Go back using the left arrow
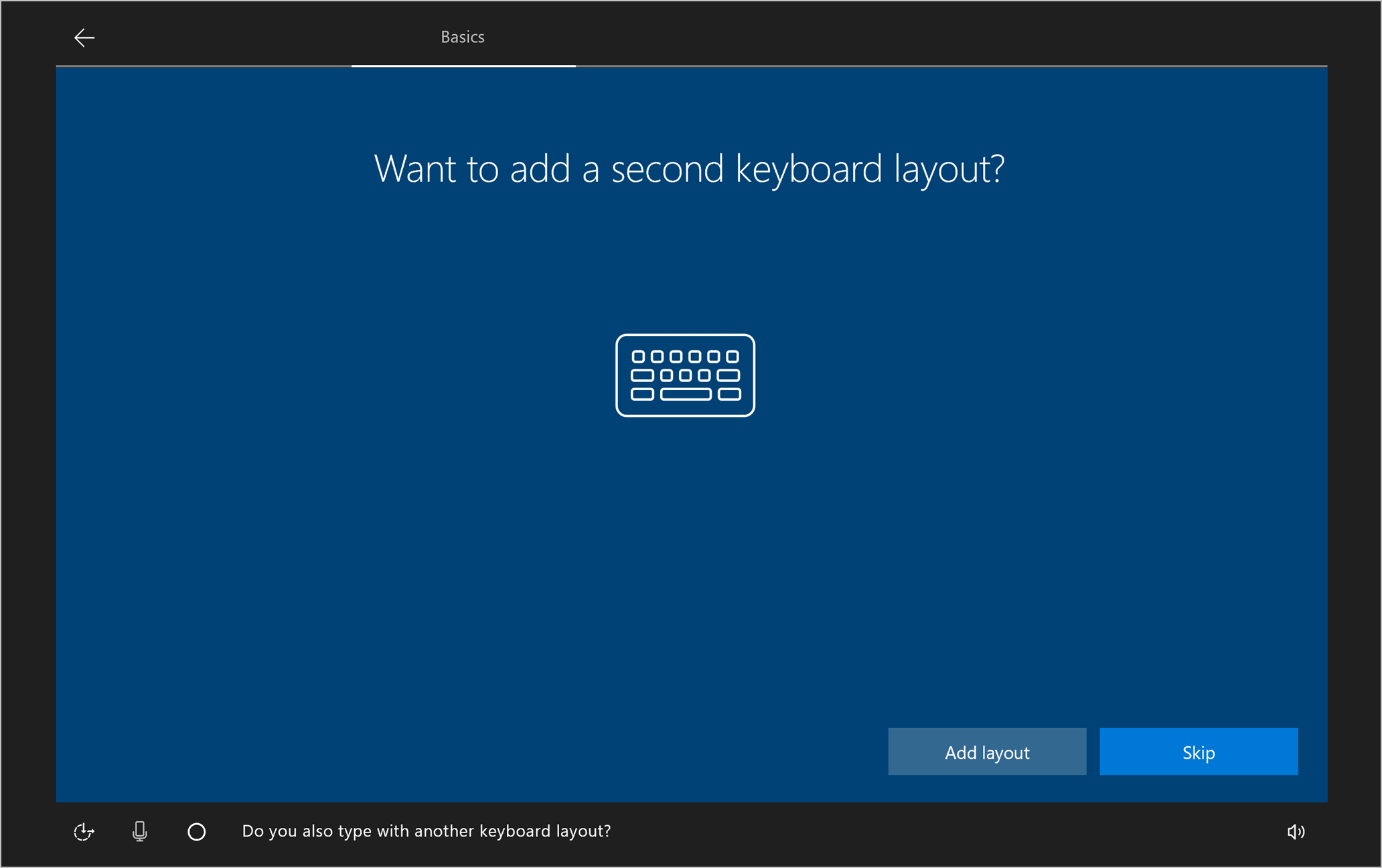 (x=84, y=37)
